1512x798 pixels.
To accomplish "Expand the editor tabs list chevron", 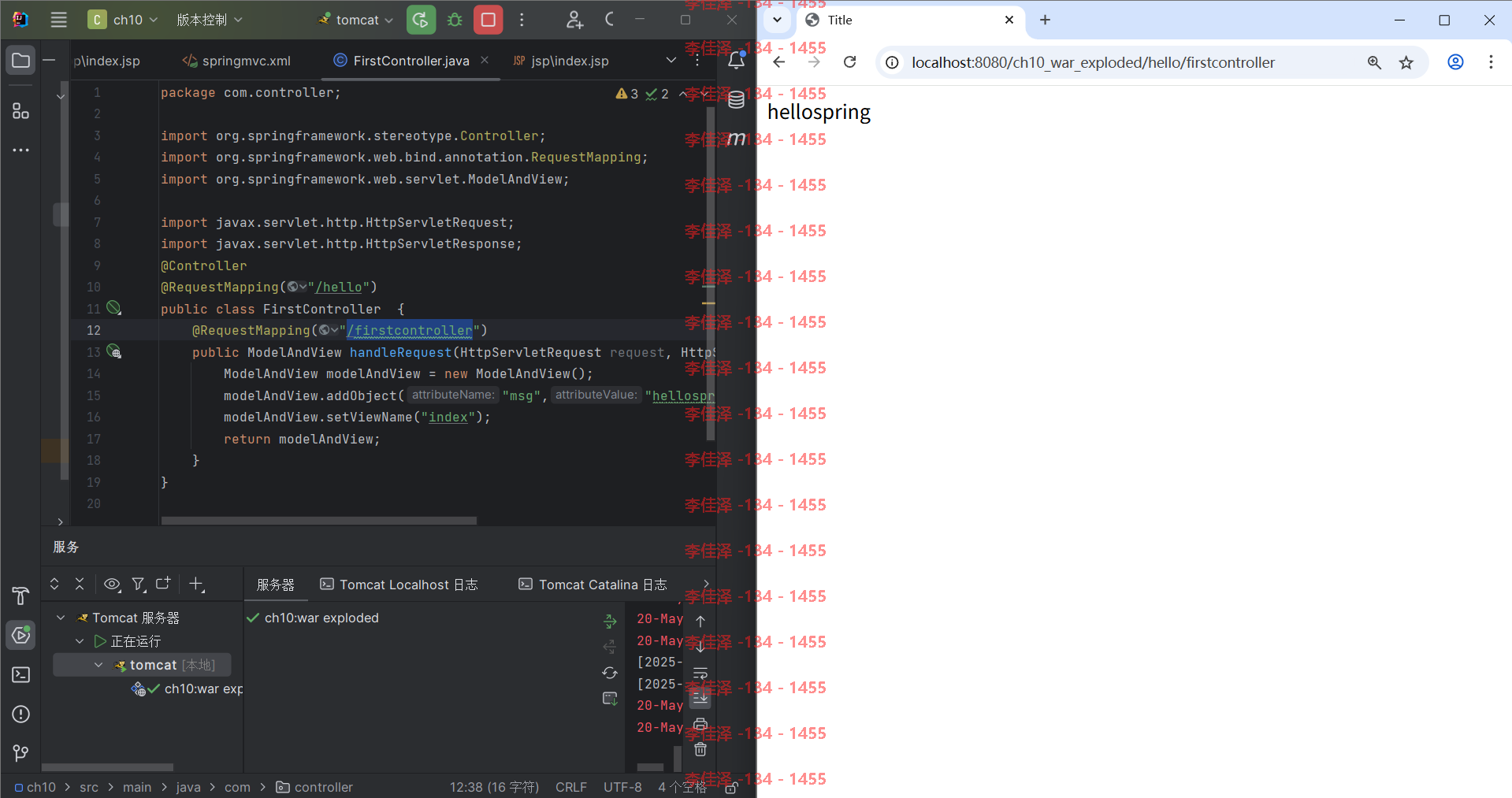I will click(x=671, y=60).
